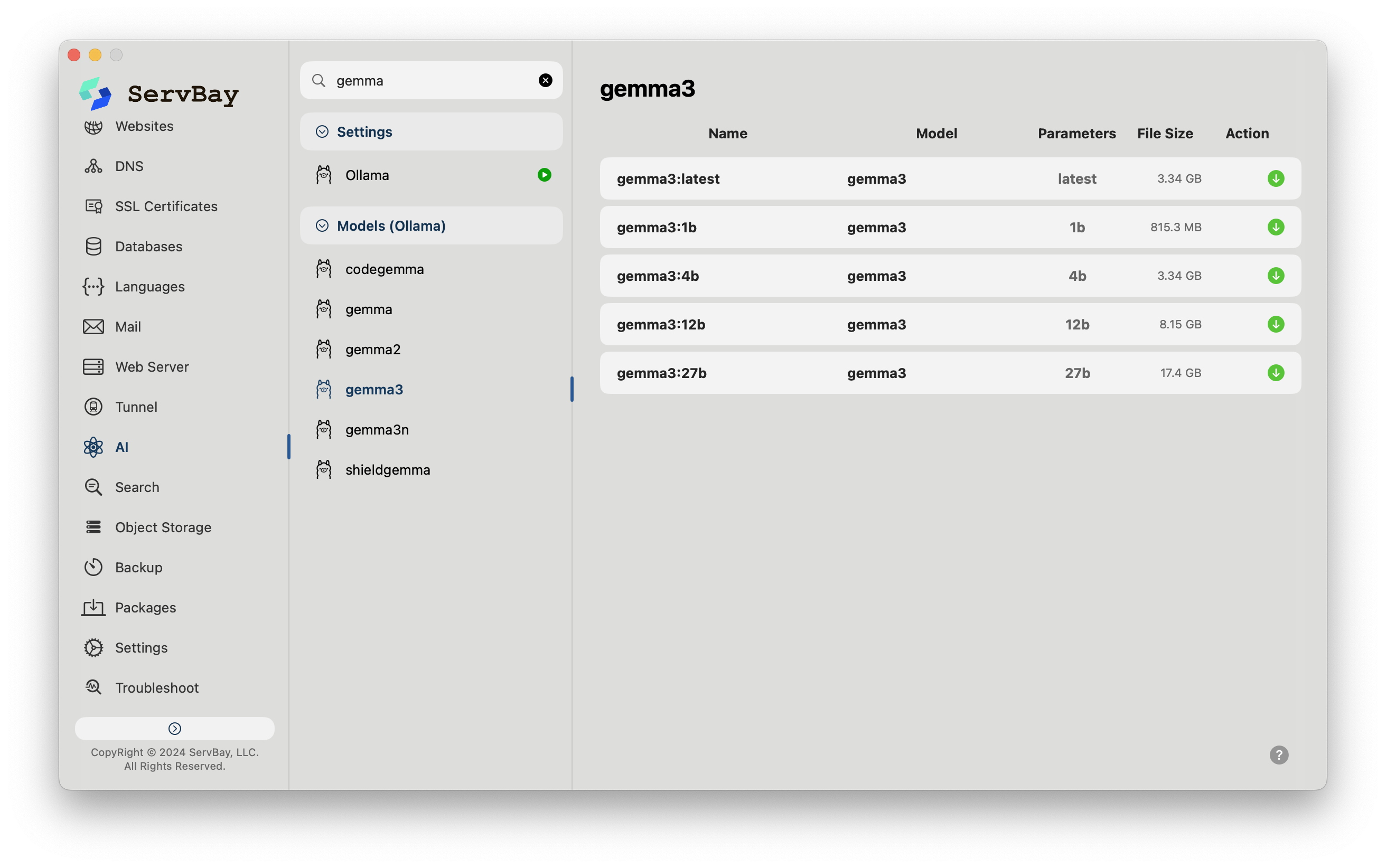This screenshot has height=868, width=1386.
Task: Click the ServBay logo
Action: (95, 93)
